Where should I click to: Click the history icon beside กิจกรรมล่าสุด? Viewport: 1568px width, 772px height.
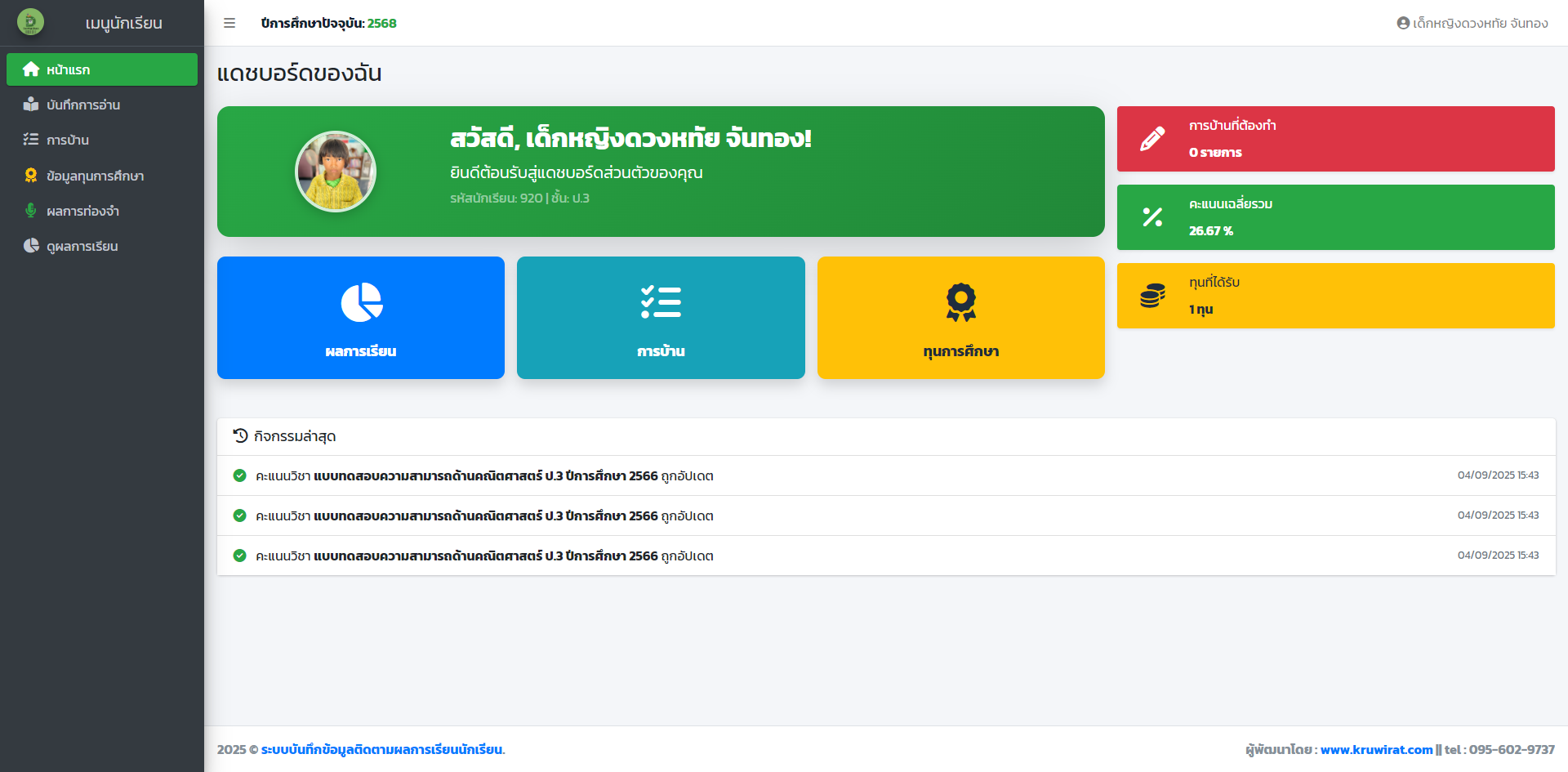tap(239, 436)
